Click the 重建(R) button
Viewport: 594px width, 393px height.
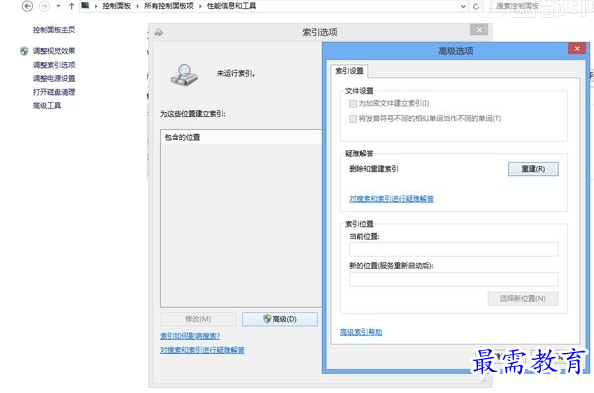(x=533, y=169)
